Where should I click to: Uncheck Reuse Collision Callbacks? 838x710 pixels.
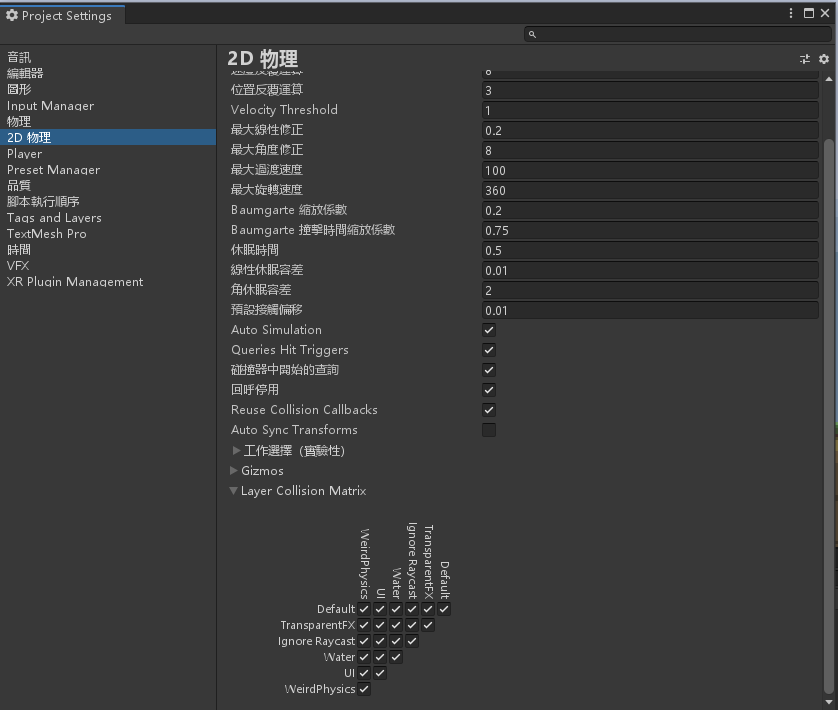tap(489, 410)
